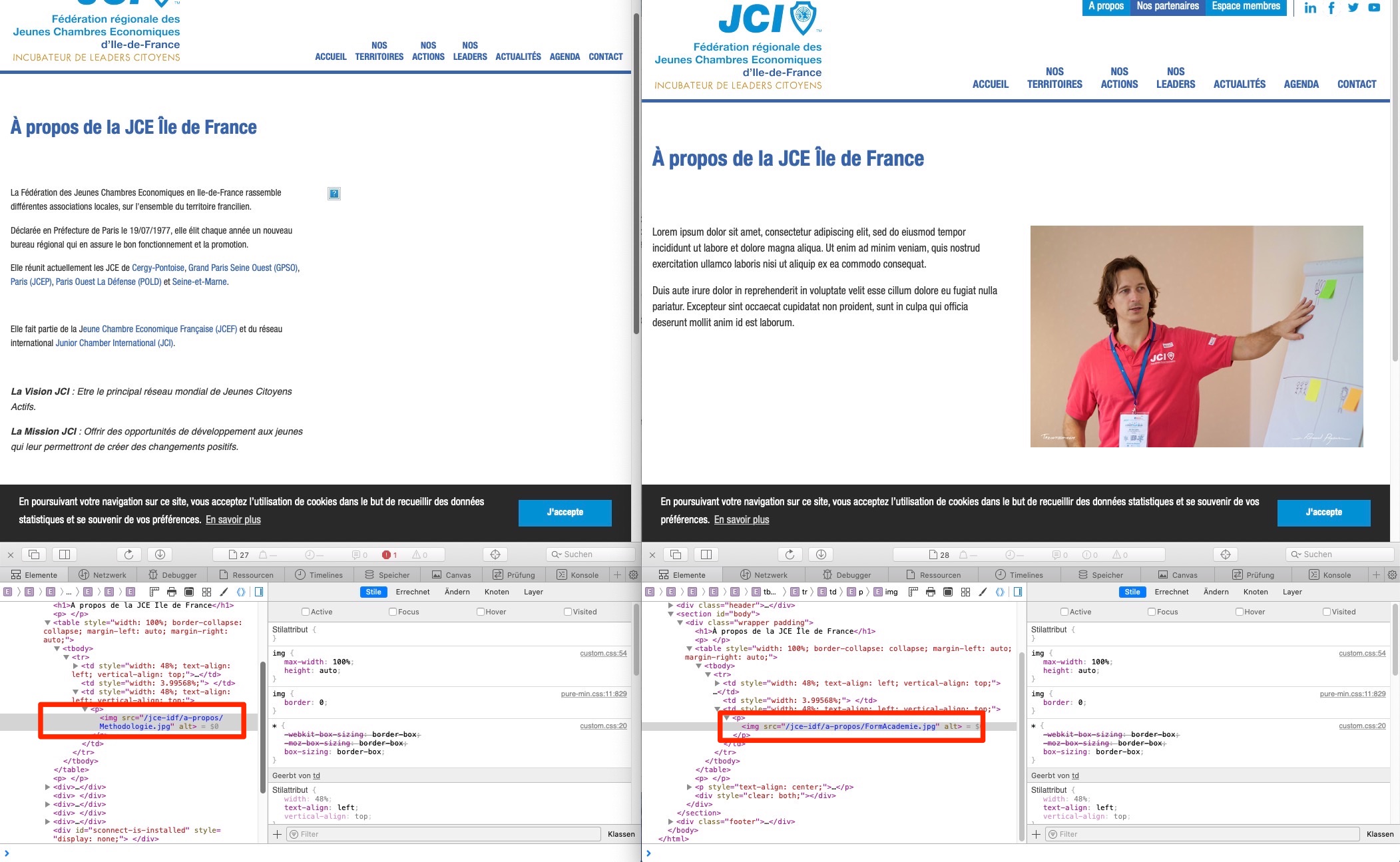Click J'accepte cookie button on left page

click(x=565, y=513)
